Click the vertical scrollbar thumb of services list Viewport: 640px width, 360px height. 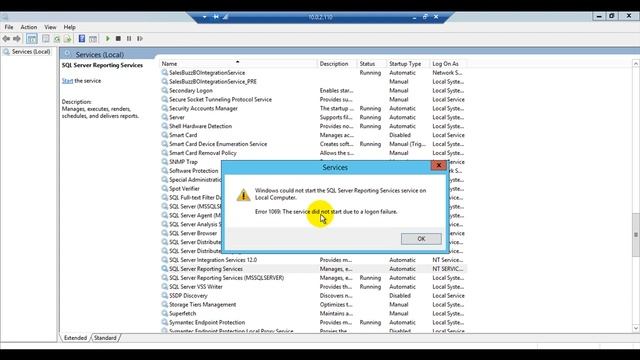[636, 235]
